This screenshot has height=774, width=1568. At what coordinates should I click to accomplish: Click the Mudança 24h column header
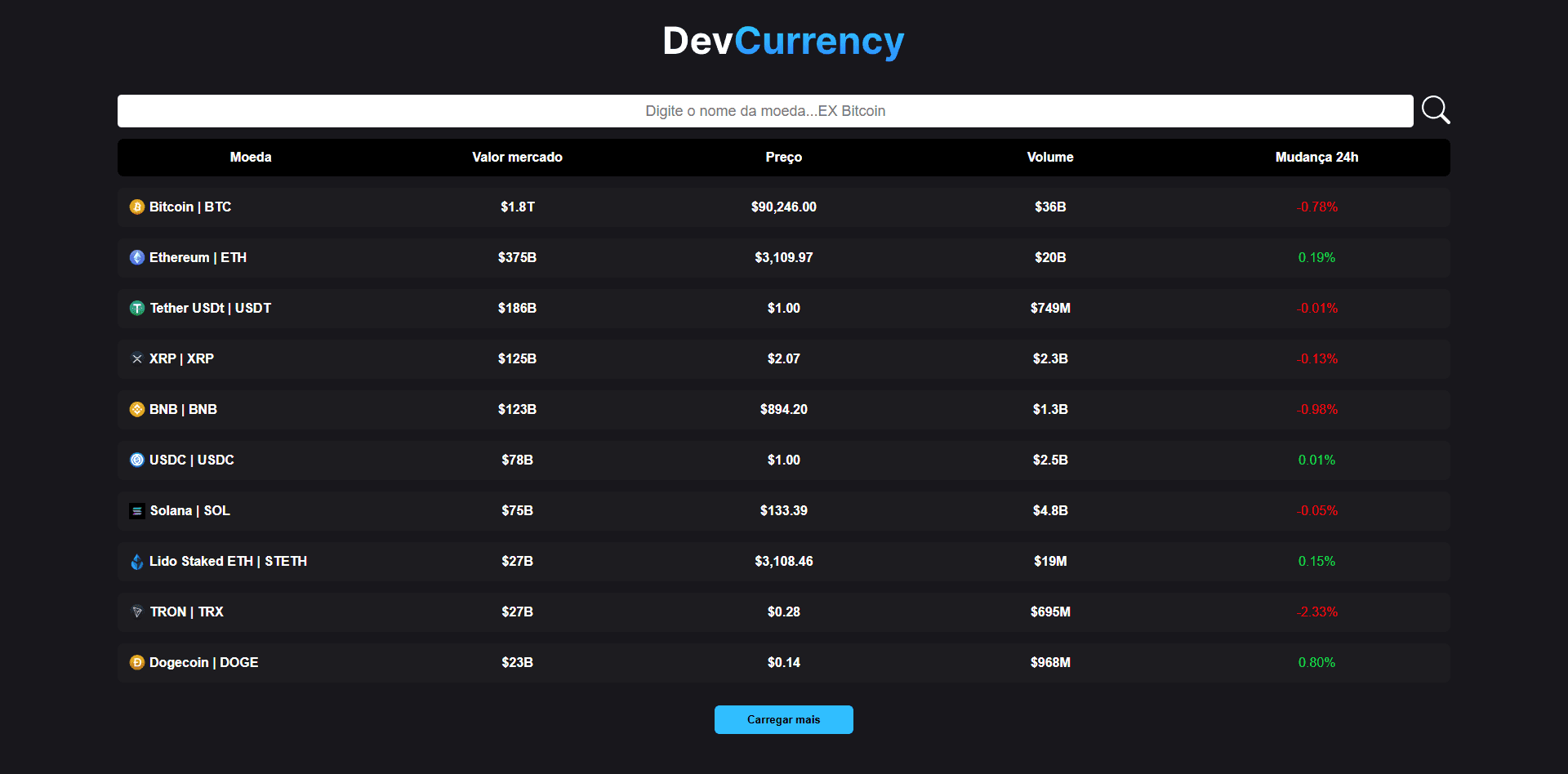1316,158
